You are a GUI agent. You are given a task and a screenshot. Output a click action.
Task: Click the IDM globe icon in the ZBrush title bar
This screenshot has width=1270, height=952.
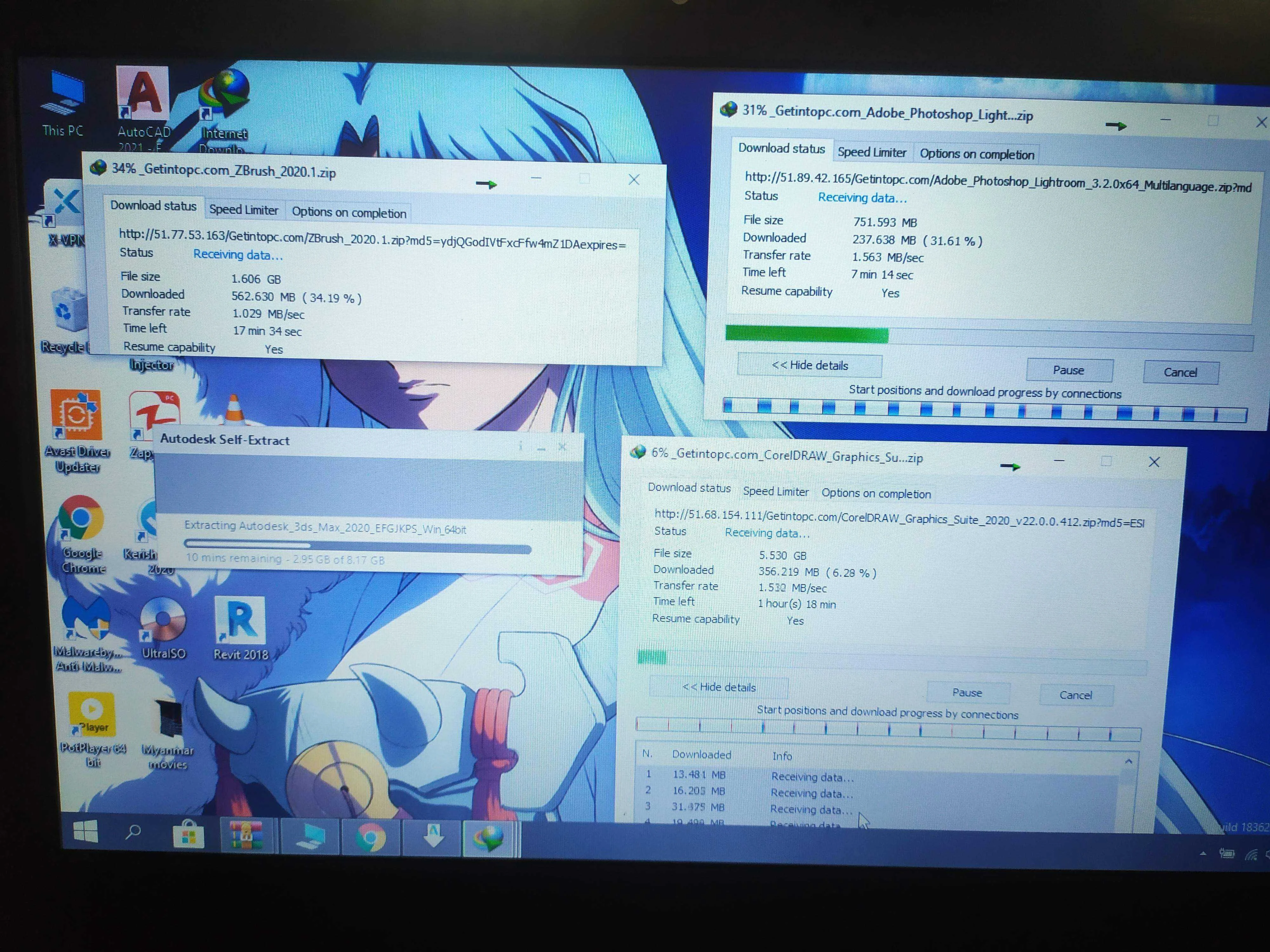click(x=98, y=168)
